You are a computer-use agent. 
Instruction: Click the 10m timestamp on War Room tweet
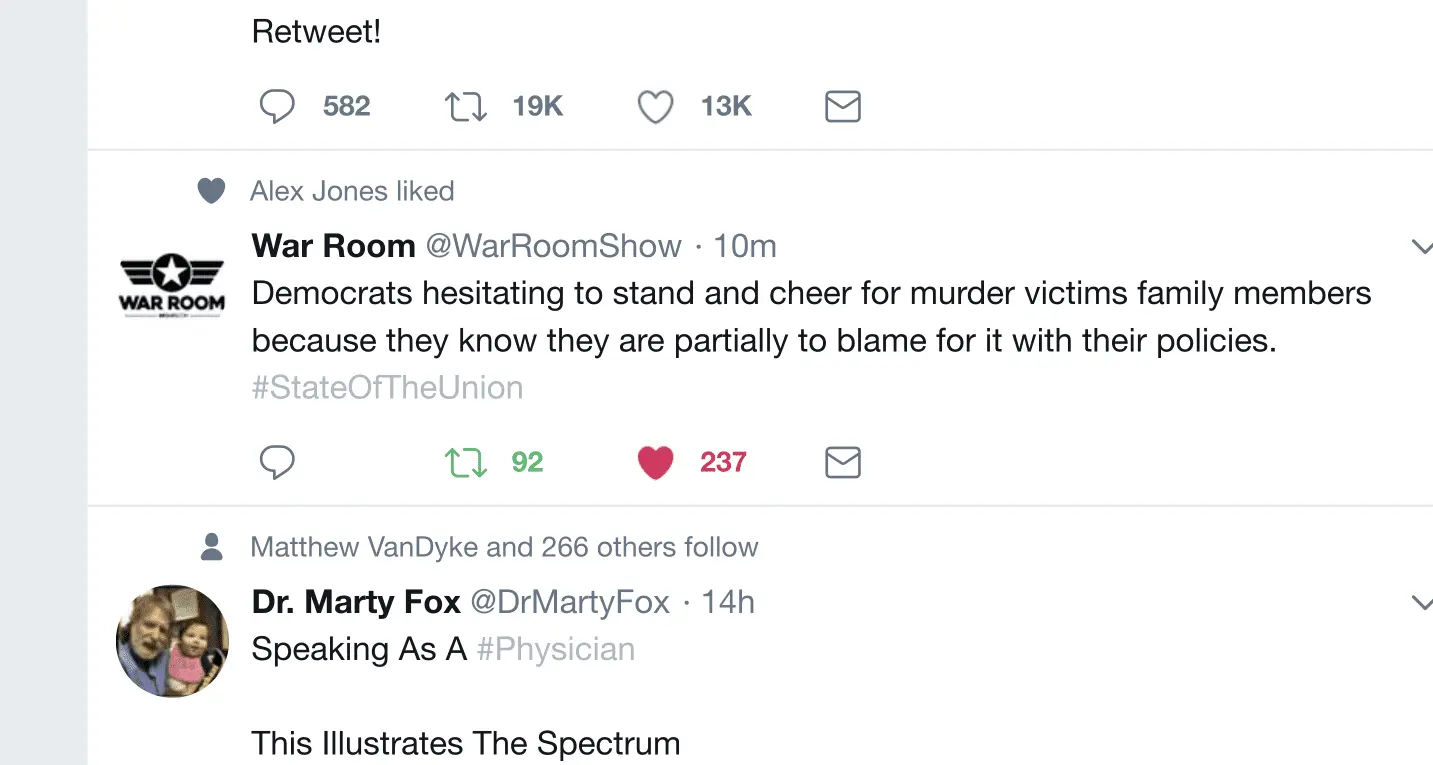(x=744, y=246)
